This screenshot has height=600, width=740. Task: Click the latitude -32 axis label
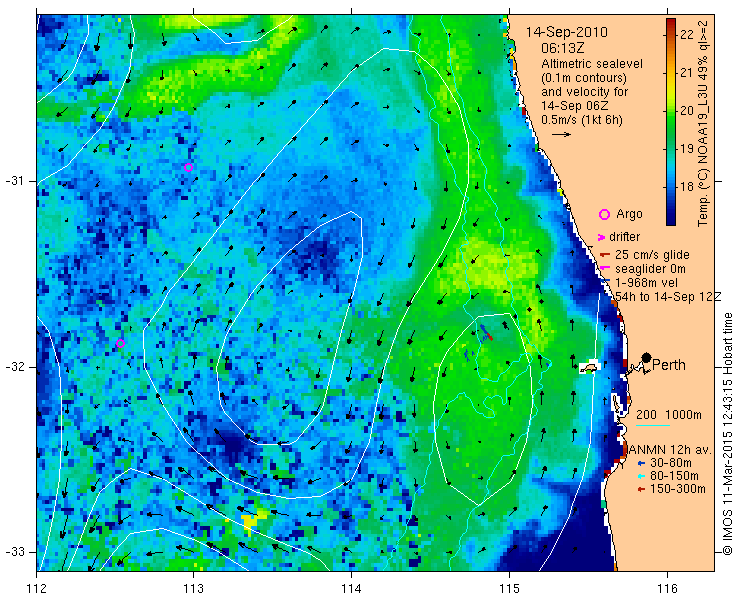point(16,367)
